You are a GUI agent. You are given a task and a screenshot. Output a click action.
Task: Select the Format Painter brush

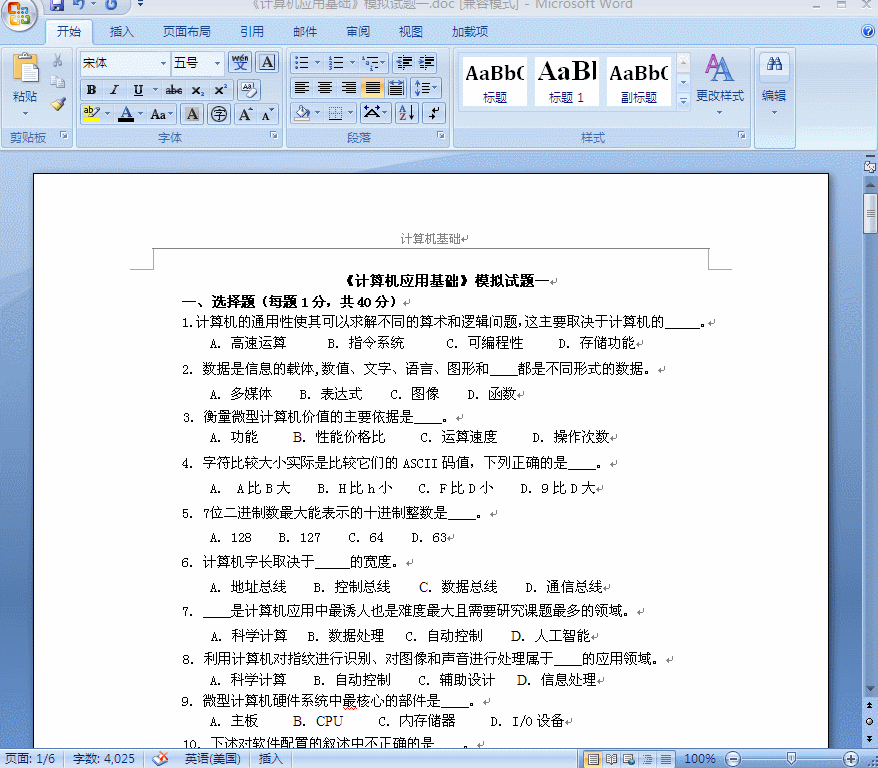58,104
